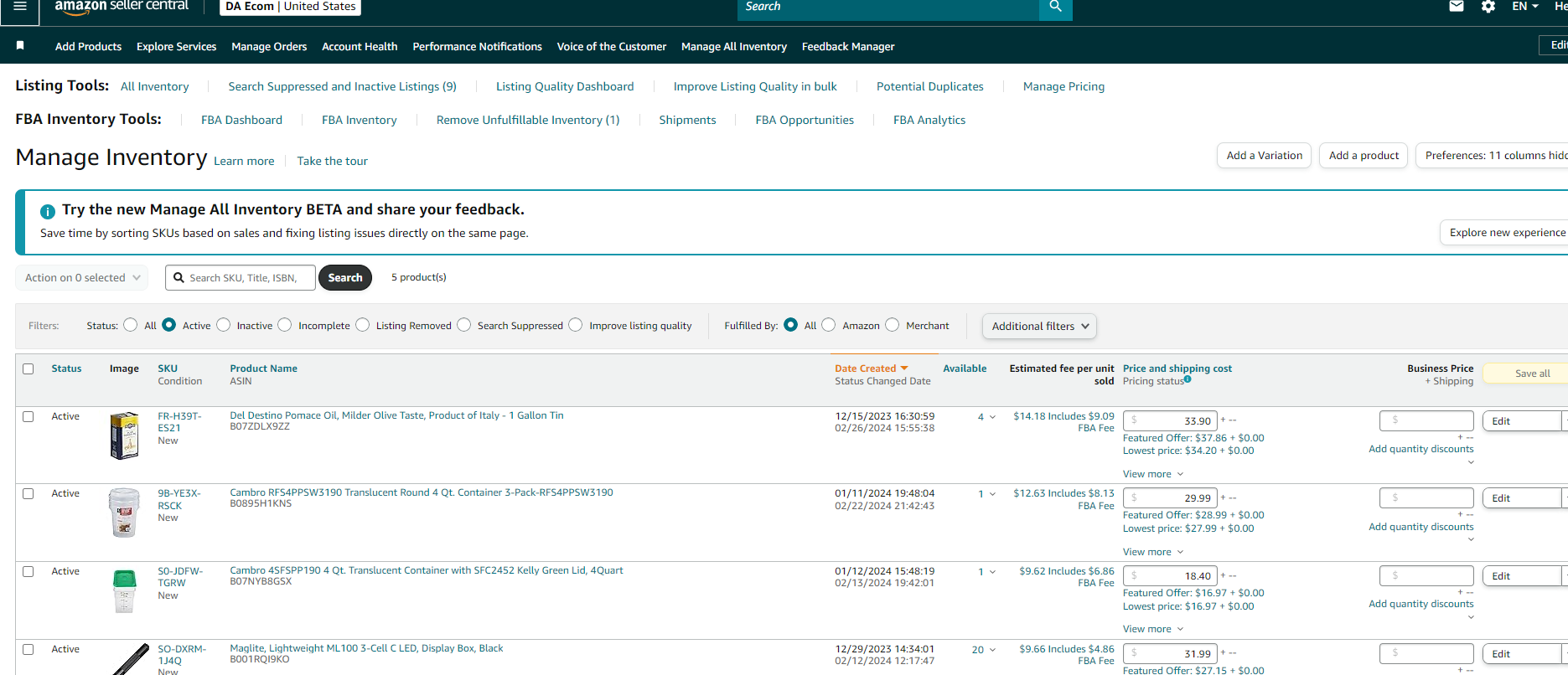Screen dimensions: 1568x675
Task: Open the FBA Dashboard link
Action: point(241,120)
